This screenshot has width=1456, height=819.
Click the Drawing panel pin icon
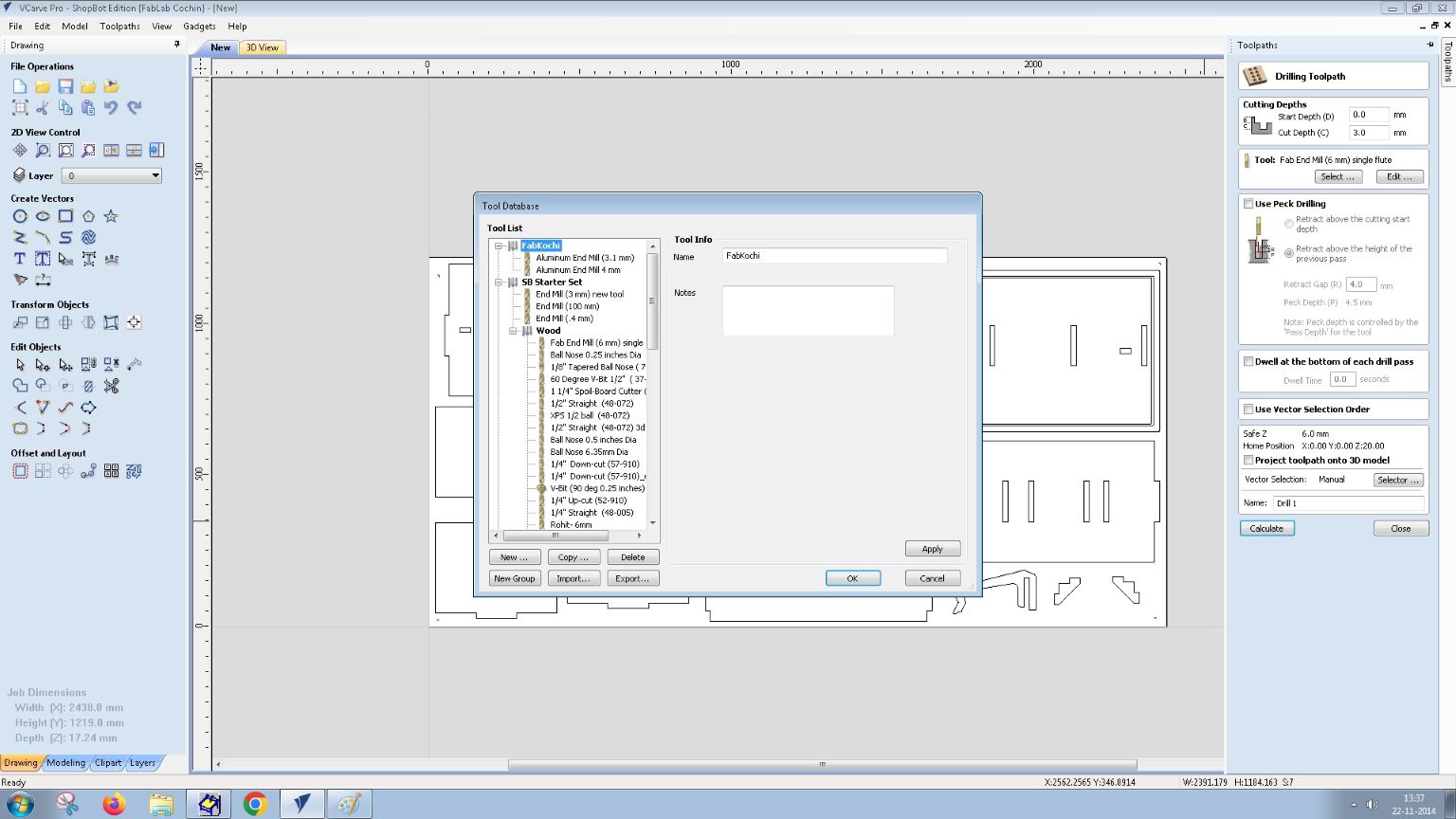pyautogui.click(x=176, y=45)
